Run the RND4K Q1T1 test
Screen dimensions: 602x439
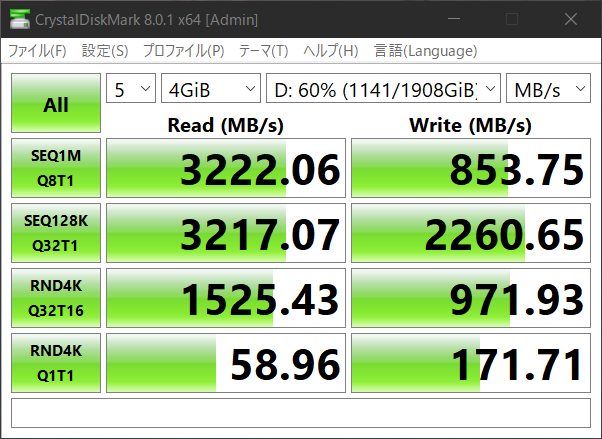[x=56, y=363]
